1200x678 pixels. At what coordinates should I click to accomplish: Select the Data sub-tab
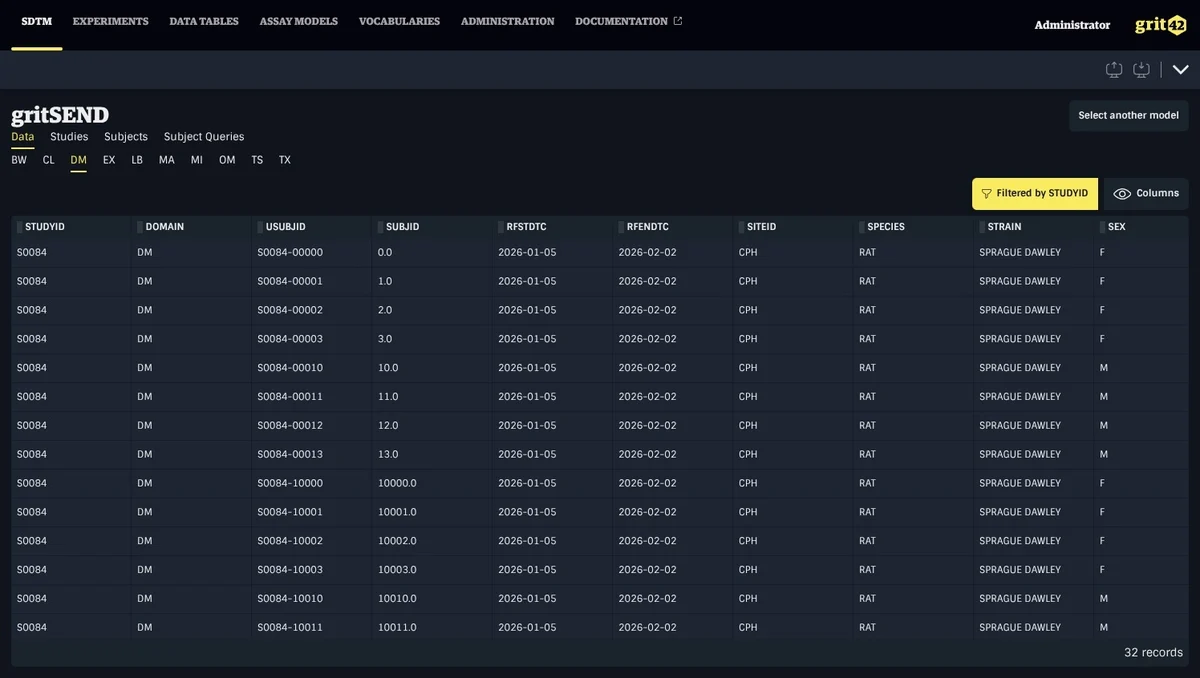(x=23, y=137)
